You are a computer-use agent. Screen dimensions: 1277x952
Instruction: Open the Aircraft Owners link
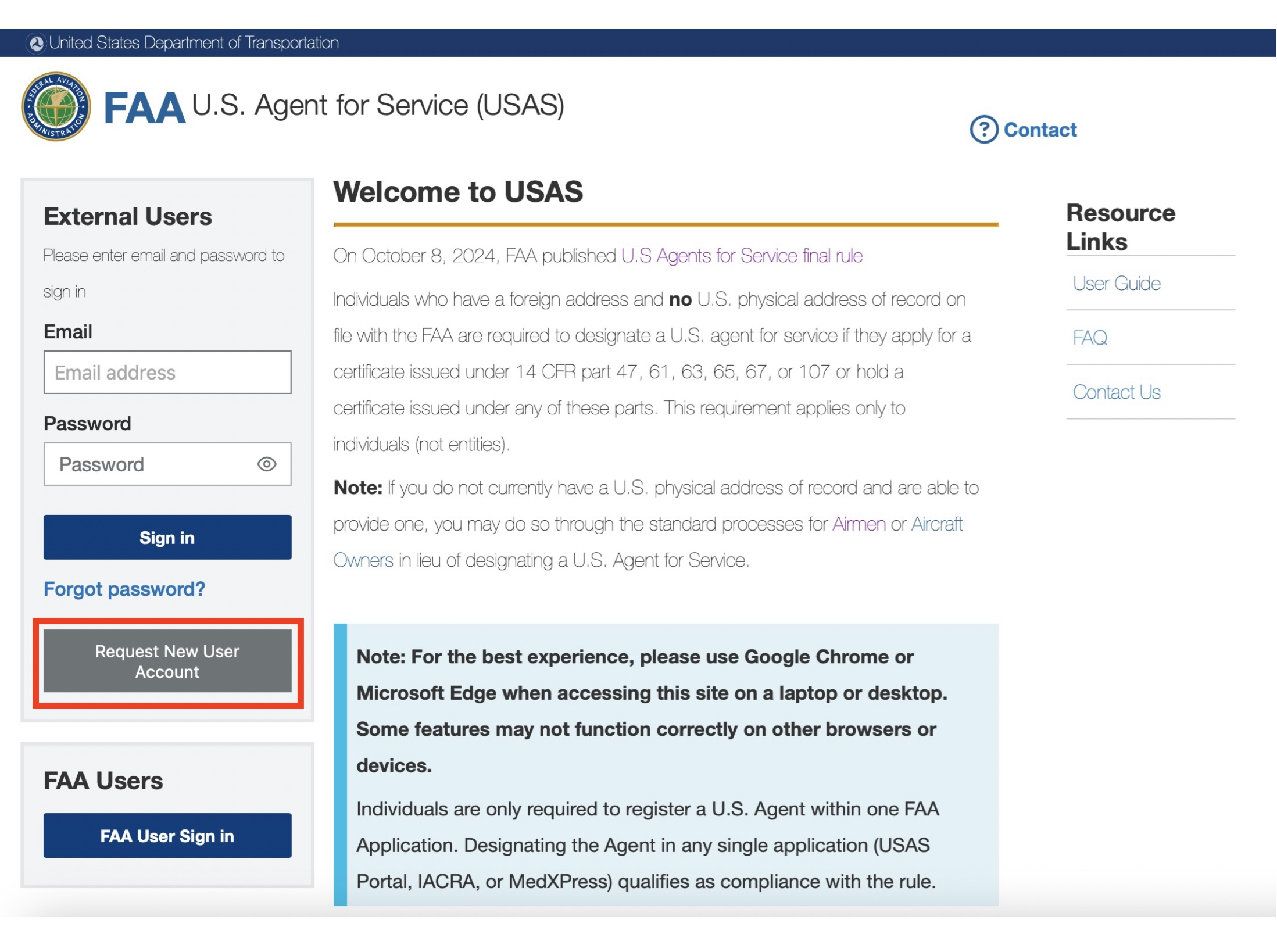click(x=937, y=524)
